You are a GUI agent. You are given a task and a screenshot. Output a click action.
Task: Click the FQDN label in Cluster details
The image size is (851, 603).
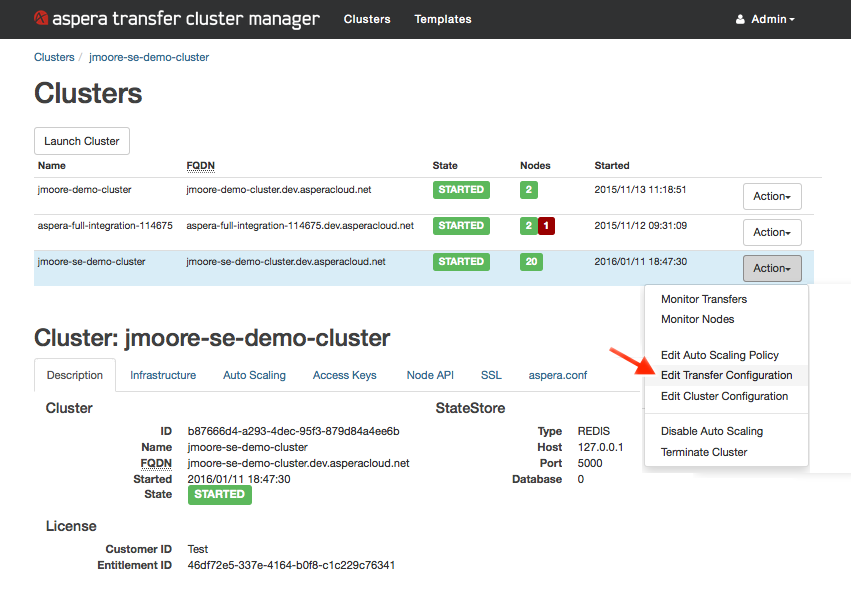[x=156, y=463]
